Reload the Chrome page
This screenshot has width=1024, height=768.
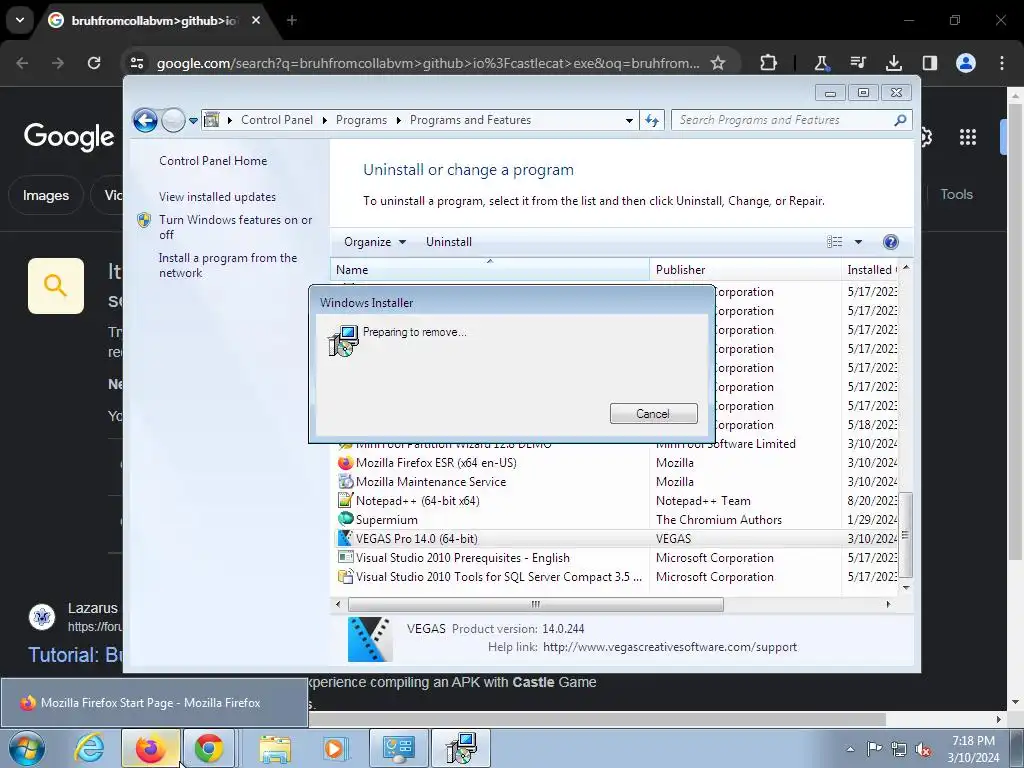[x=94, y=63]
